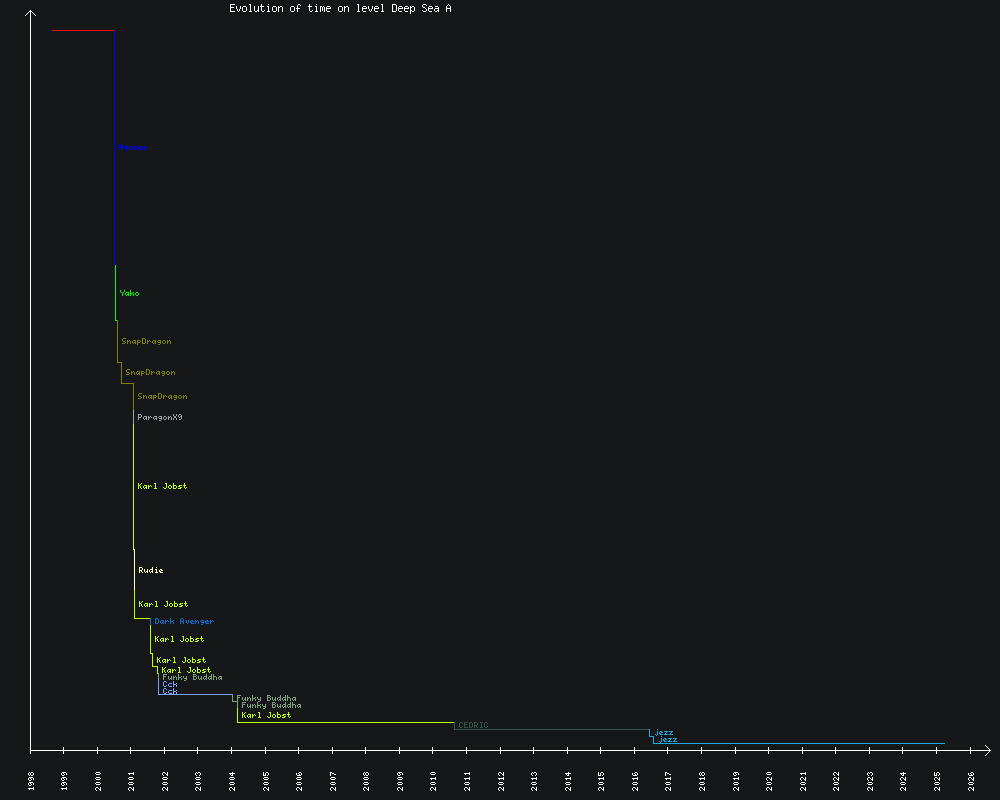Viewport: 1000px width, 800px height.
Task: Click the ParagonX9 record label
Action: (160, 417)
